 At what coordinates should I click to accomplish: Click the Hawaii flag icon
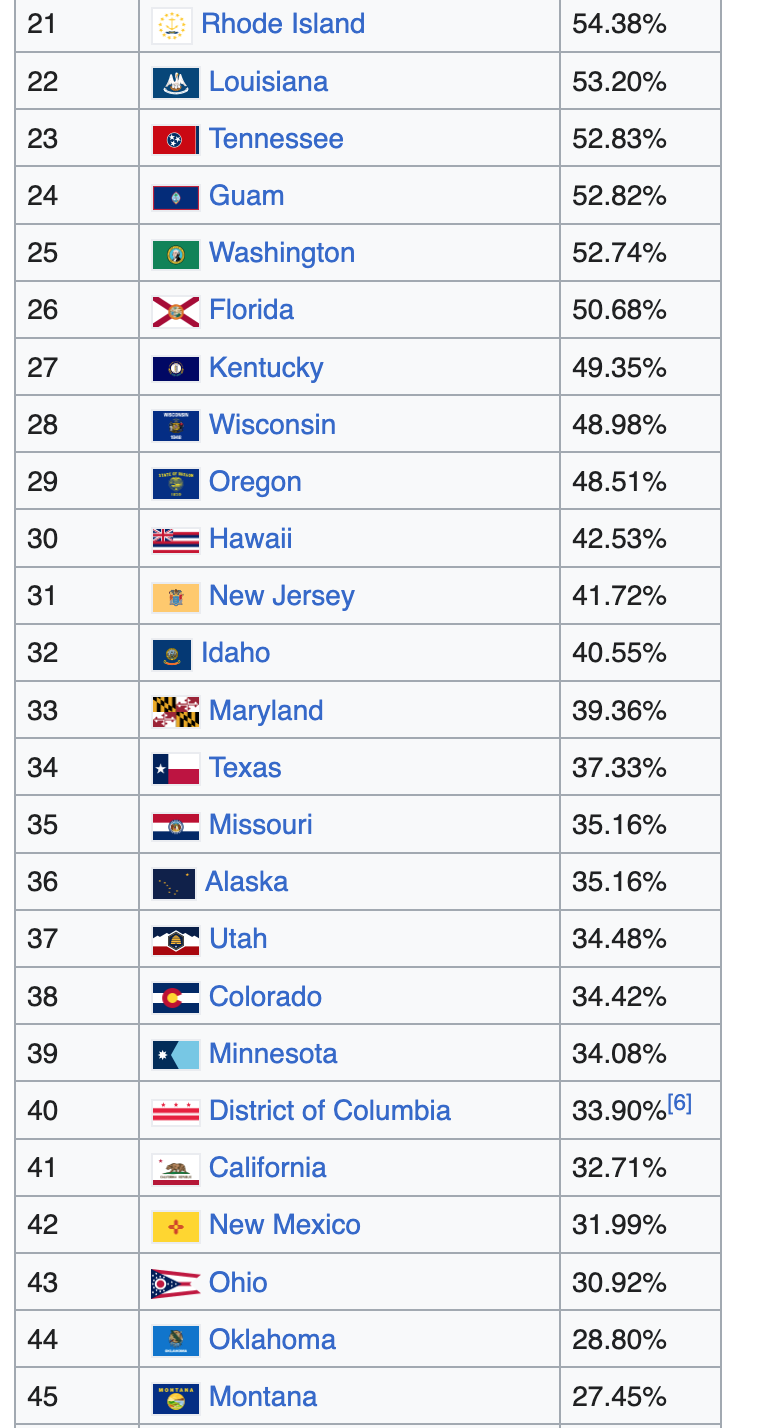click(x=176, y=540)
